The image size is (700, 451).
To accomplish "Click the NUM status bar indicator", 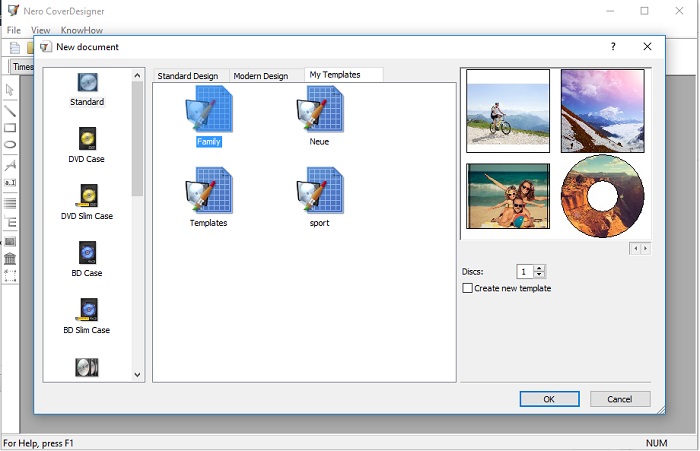I will 656,443.
